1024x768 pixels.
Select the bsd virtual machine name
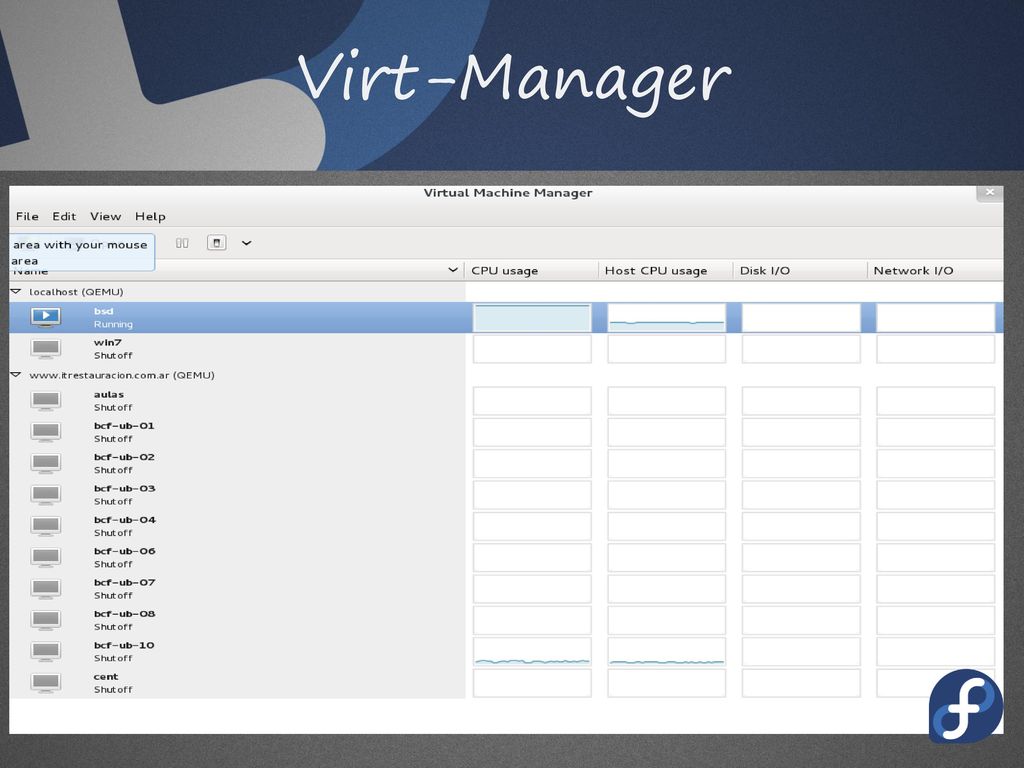103,311
